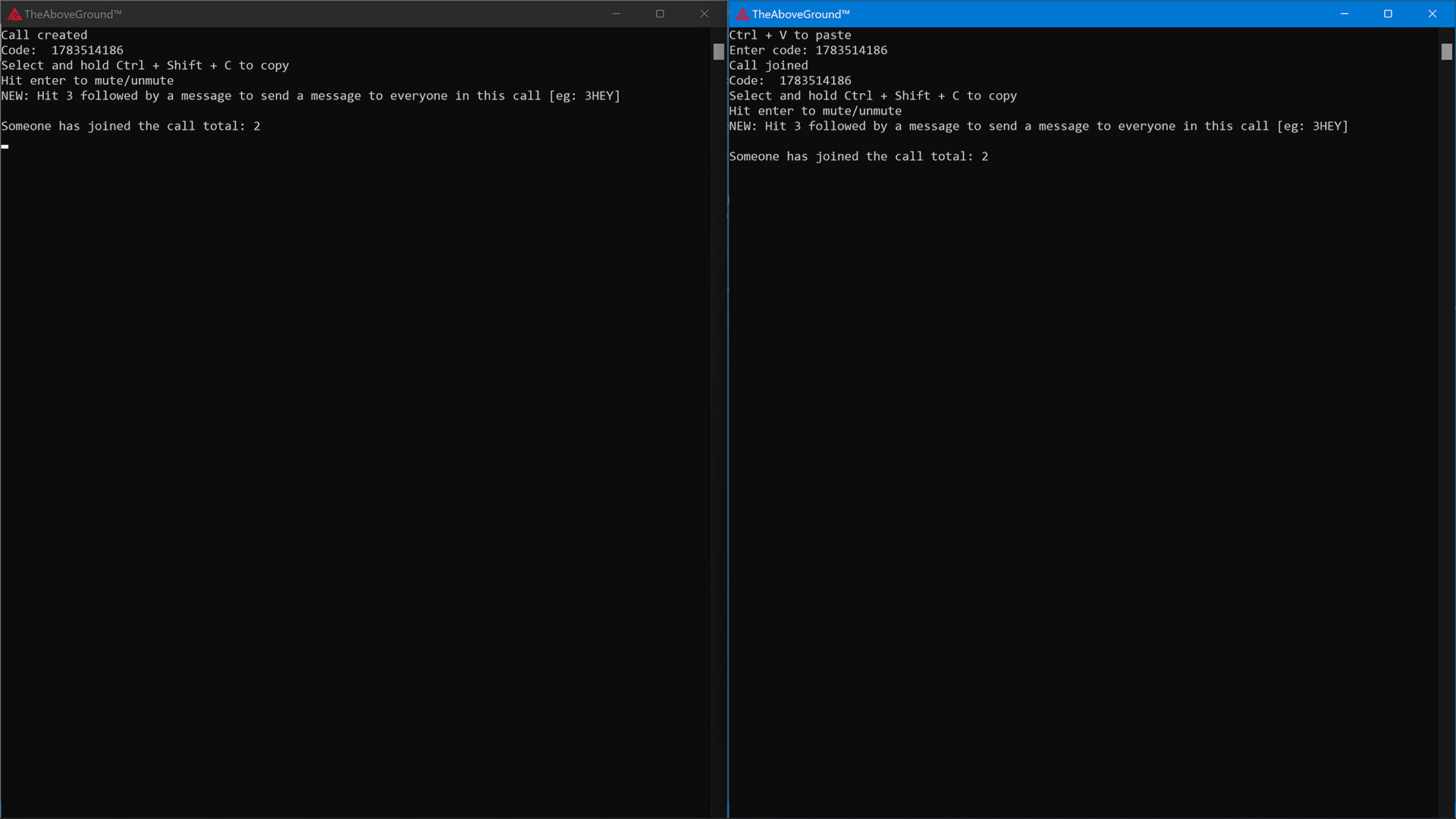Click the NEW message hint line in left window
Screen dimensions: 1456x819
[x=311, y=96]
